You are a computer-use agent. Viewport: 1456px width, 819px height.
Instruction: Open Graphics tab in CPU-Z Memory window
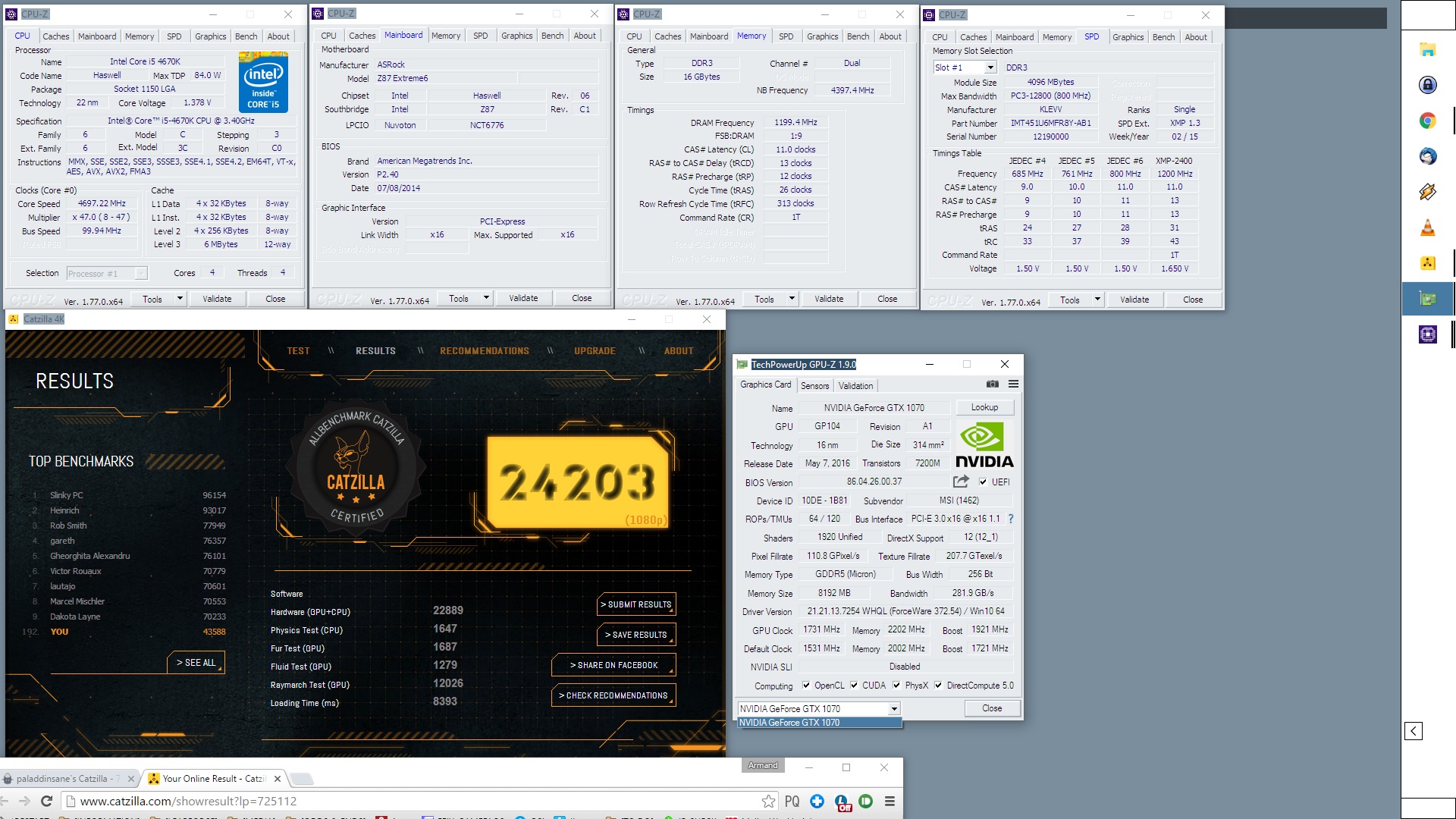click(822, 36)
